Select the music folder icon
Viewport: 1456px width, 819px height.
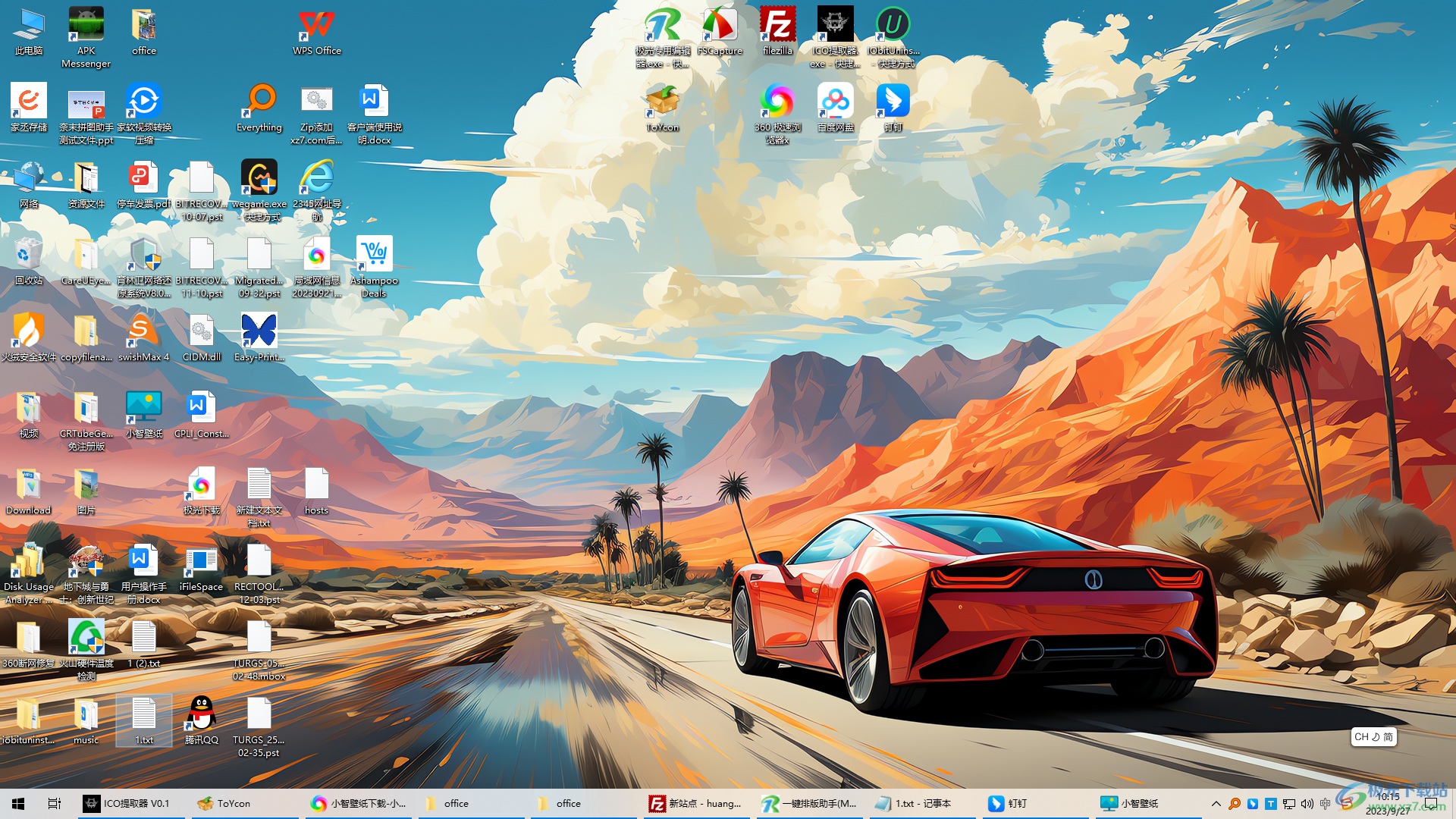tap(86, 720)
